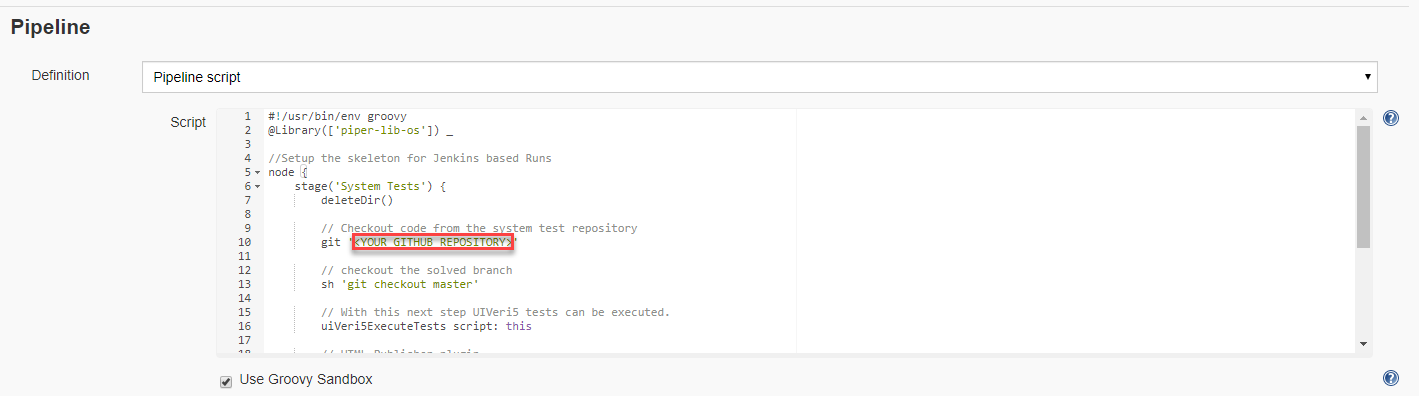Click the script editor scroll-down arrow
1419x396 pixels.
click(1363, 344)
